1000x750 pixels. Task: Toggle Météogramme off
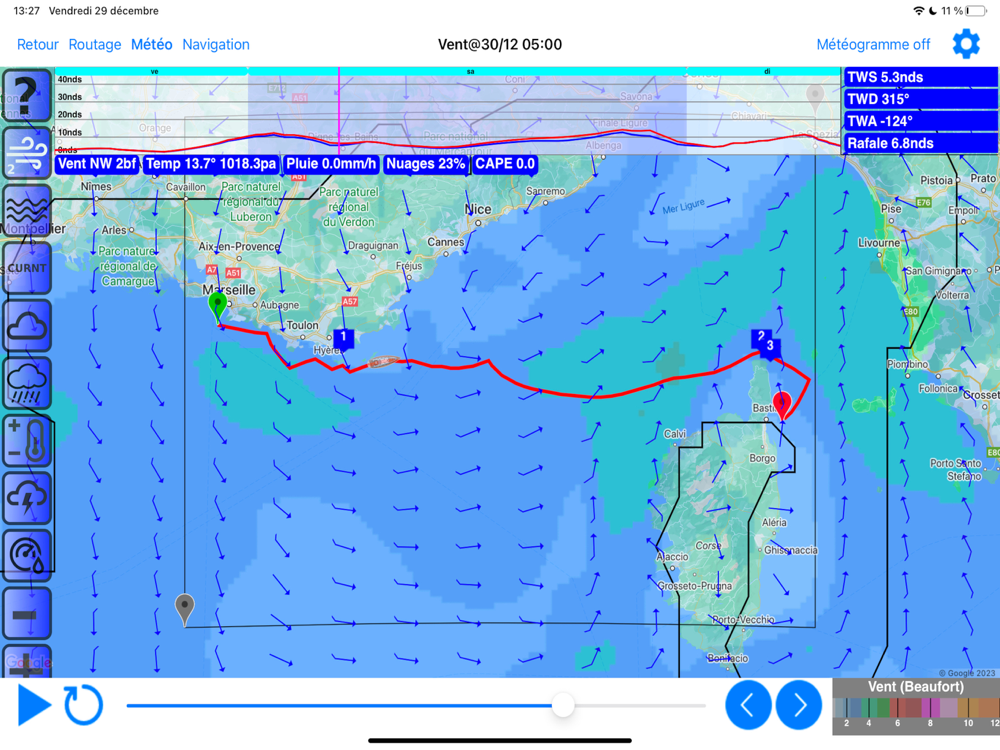pyautogui.click(x=873, y=45)
